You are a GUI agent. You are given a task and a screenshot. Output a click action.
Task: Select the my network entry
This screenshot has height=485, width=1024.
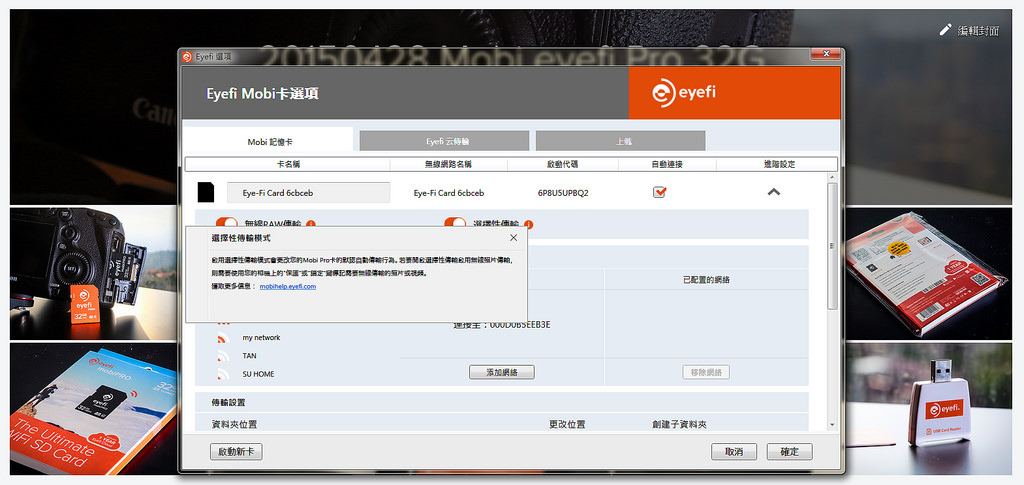[261, 338]
